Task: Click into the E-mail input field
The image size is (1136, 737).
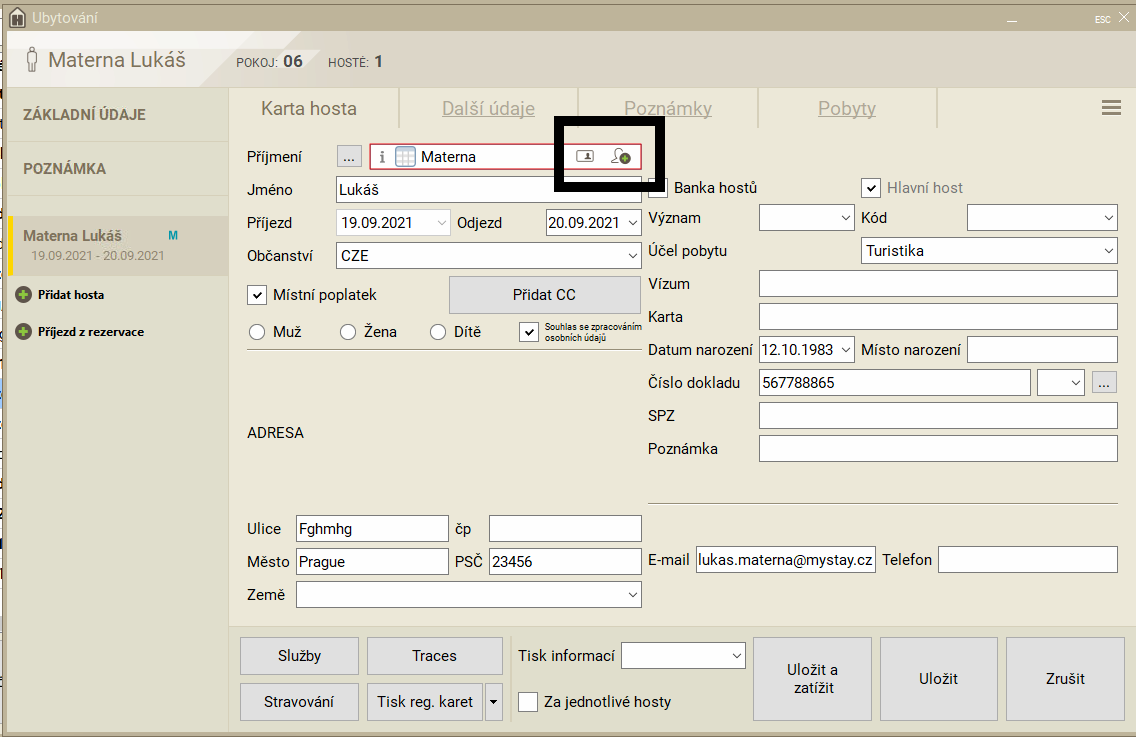Action: click(785, 560)
